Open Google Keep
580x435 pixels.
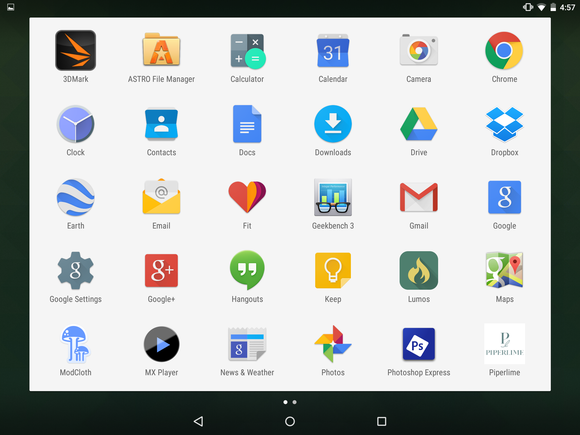[x=333, y=270]
